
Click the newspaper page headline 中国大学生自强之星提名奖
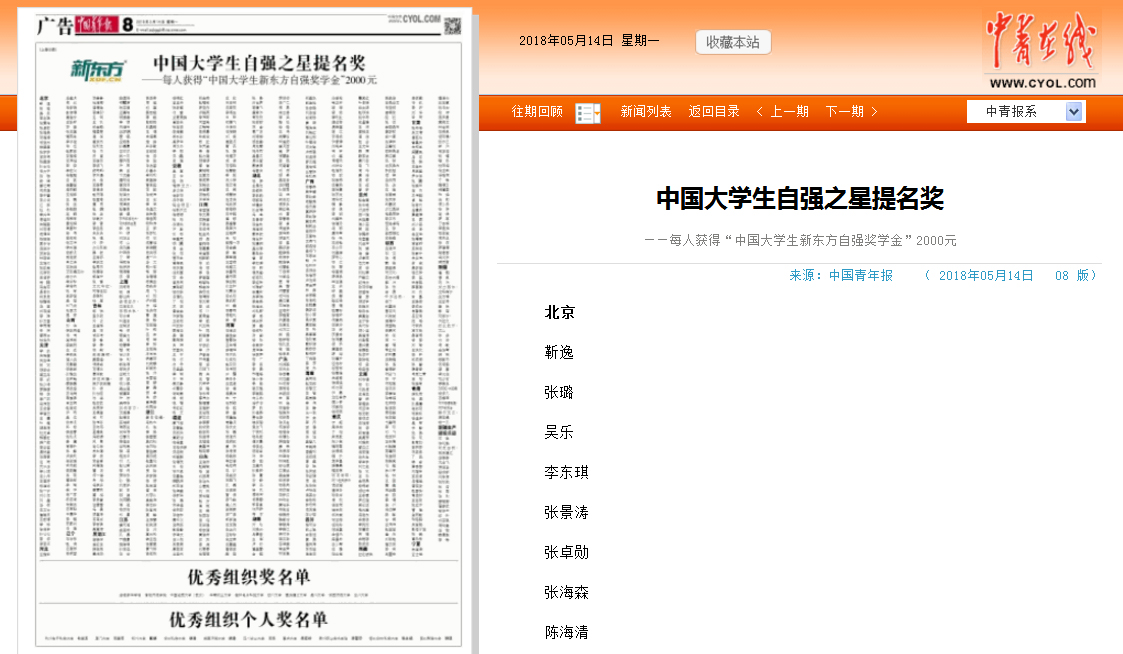tap(258, 63)
